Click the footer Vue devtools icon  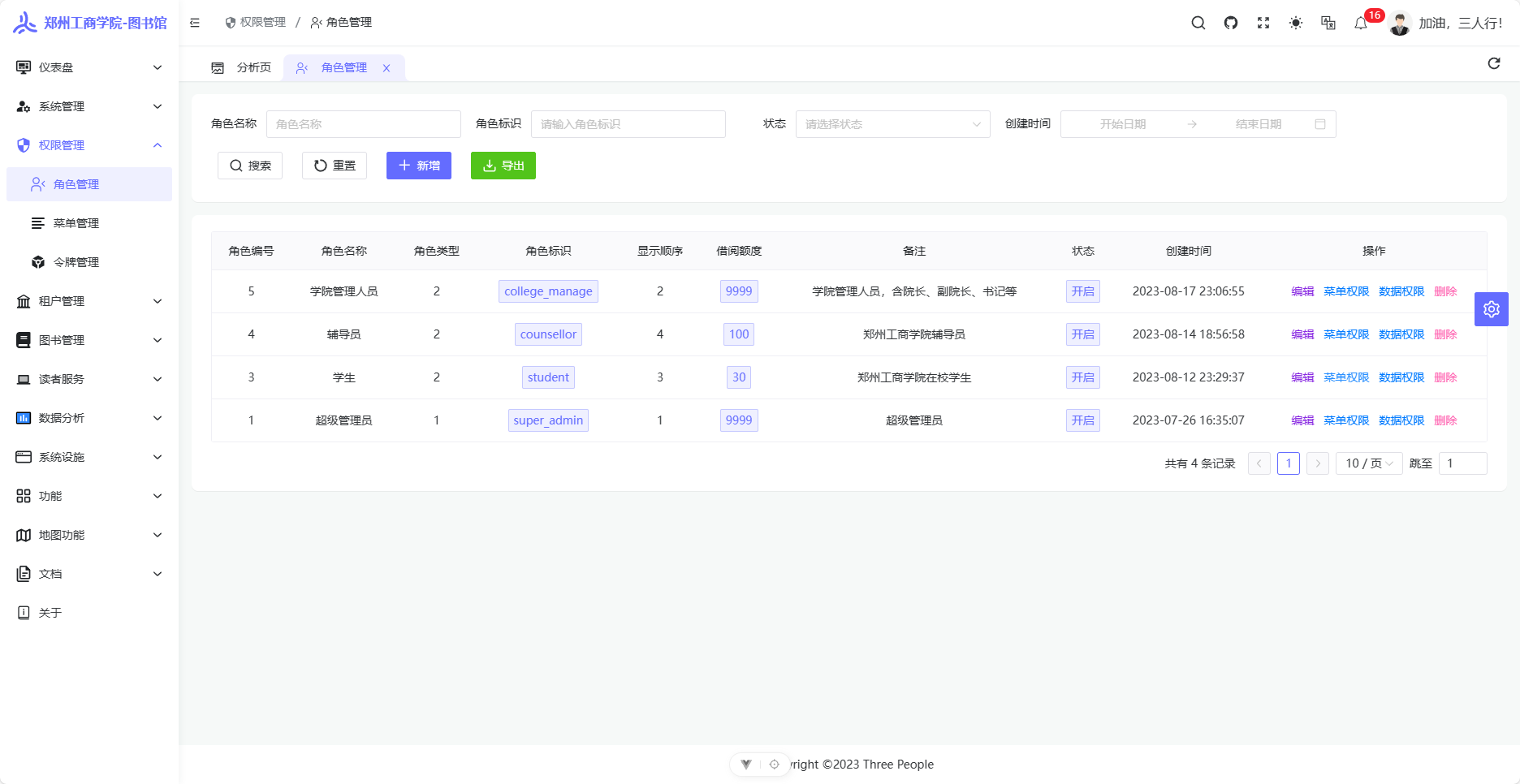(746, 764)
